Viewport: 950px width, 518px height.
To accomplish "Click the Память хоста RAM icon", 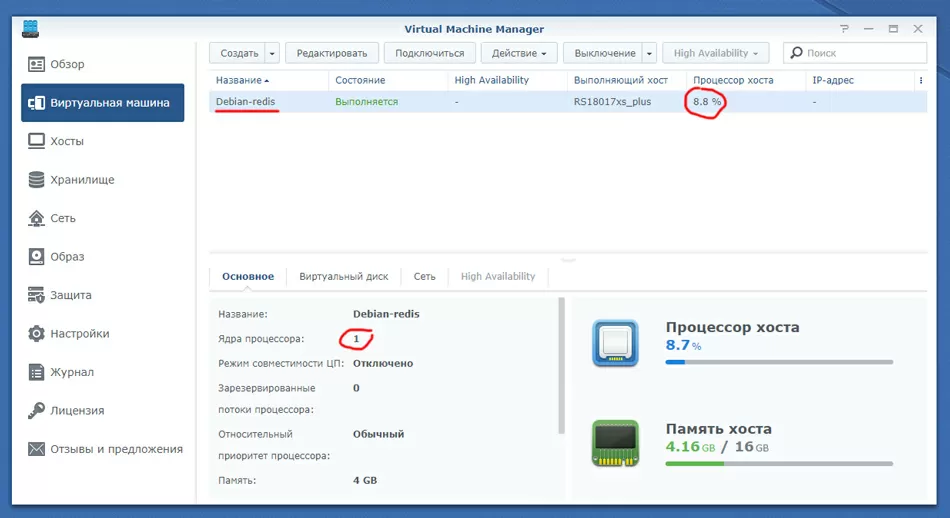I will [615, 443].
